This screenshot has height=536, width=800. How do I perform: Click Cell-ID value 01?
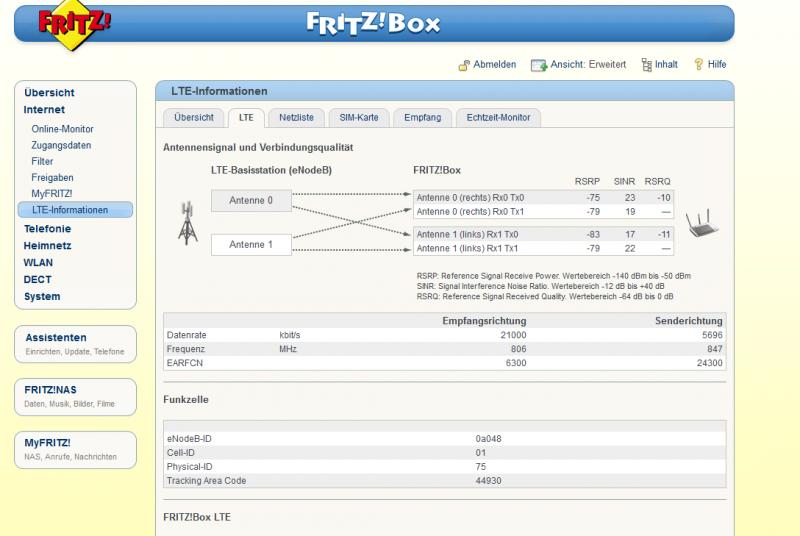[481, 453]
